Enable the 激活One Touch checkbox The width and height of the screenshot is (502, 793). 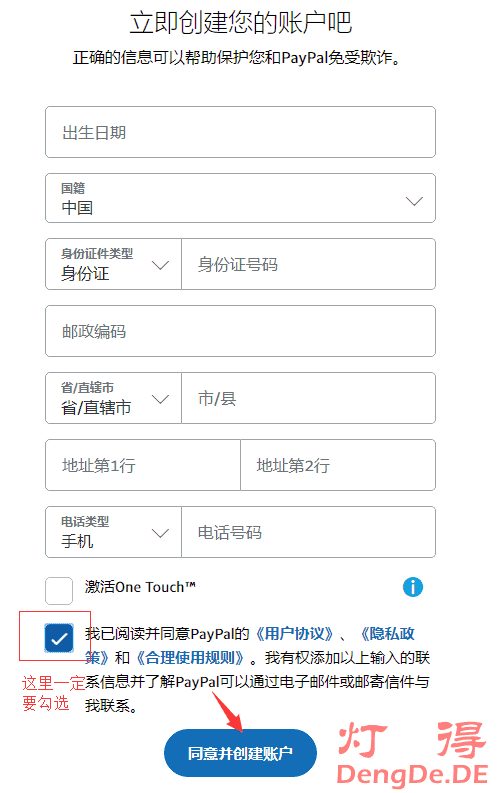coord(59,591)
